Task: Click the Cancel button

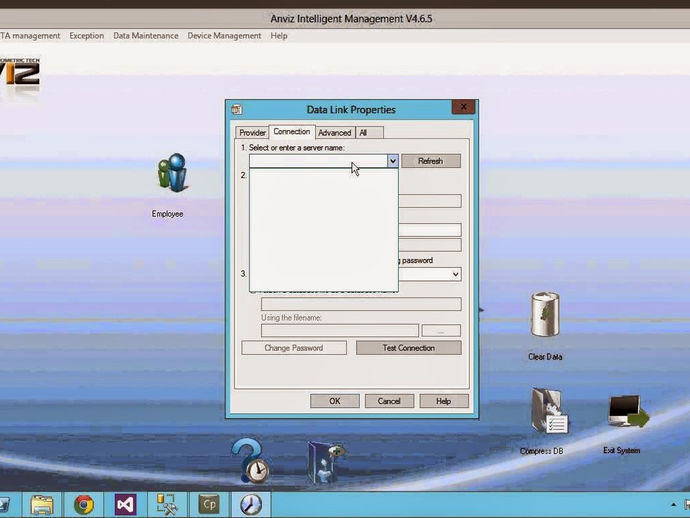Action: coord(389,401)
